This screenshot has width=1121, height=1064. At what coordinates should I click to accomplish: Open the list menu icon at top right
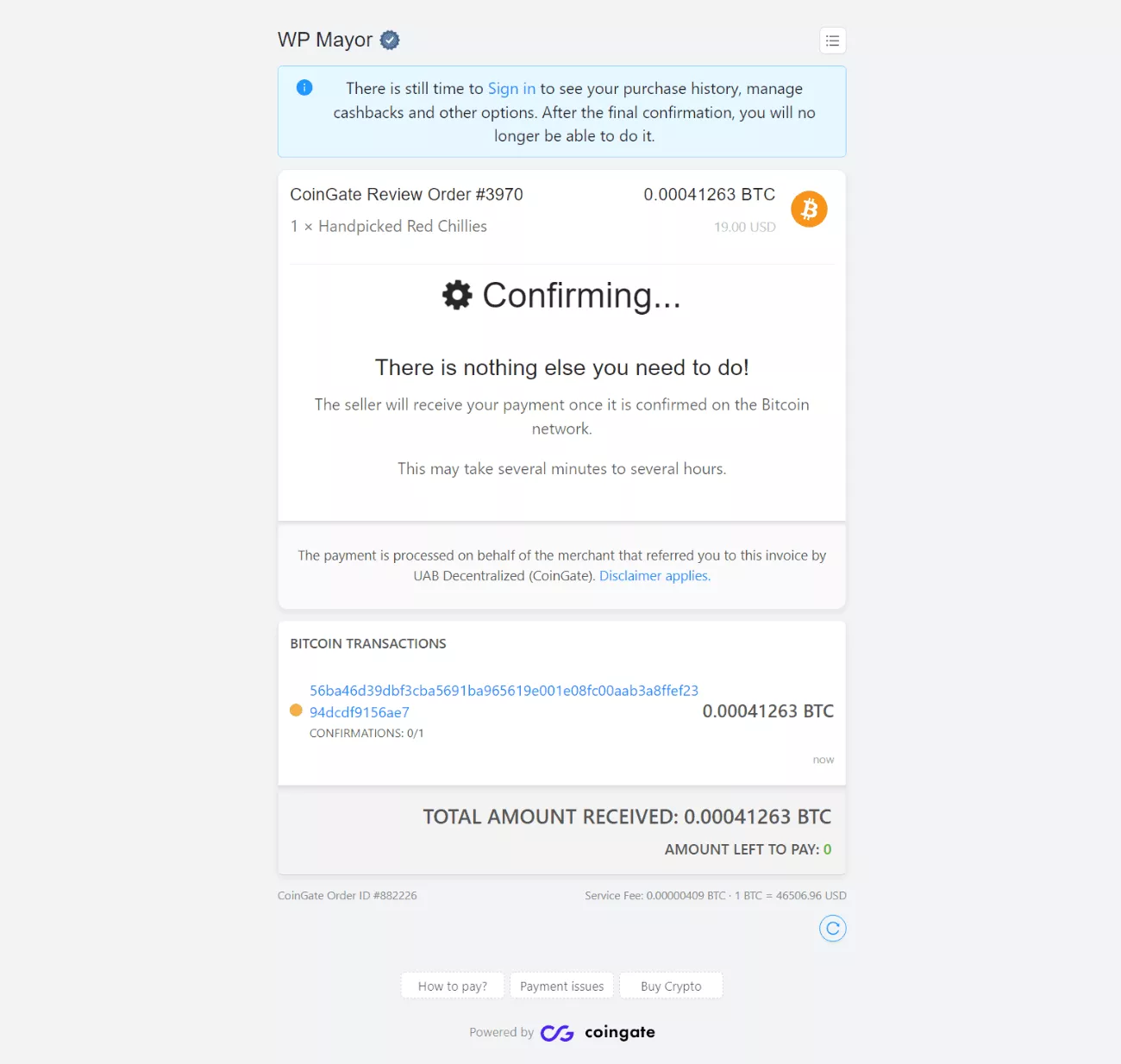[x=832, y=41]
